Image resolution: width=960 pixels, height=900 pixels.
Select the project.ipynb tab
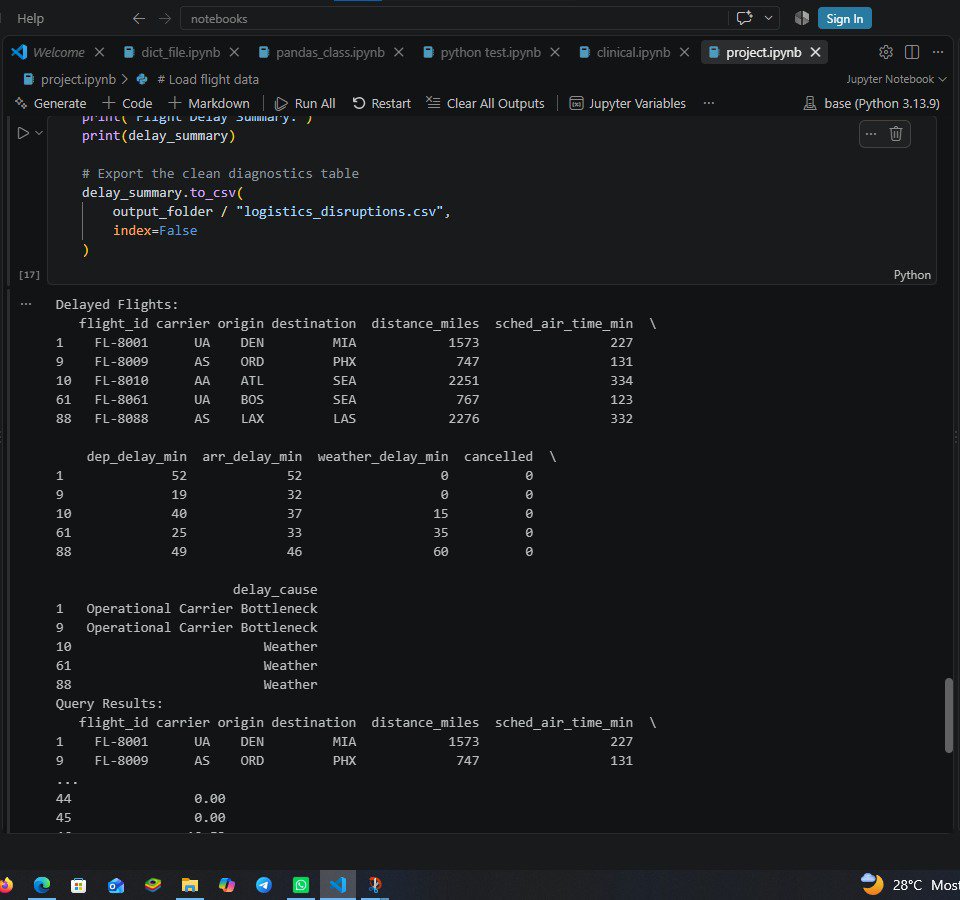pos(763,53)
